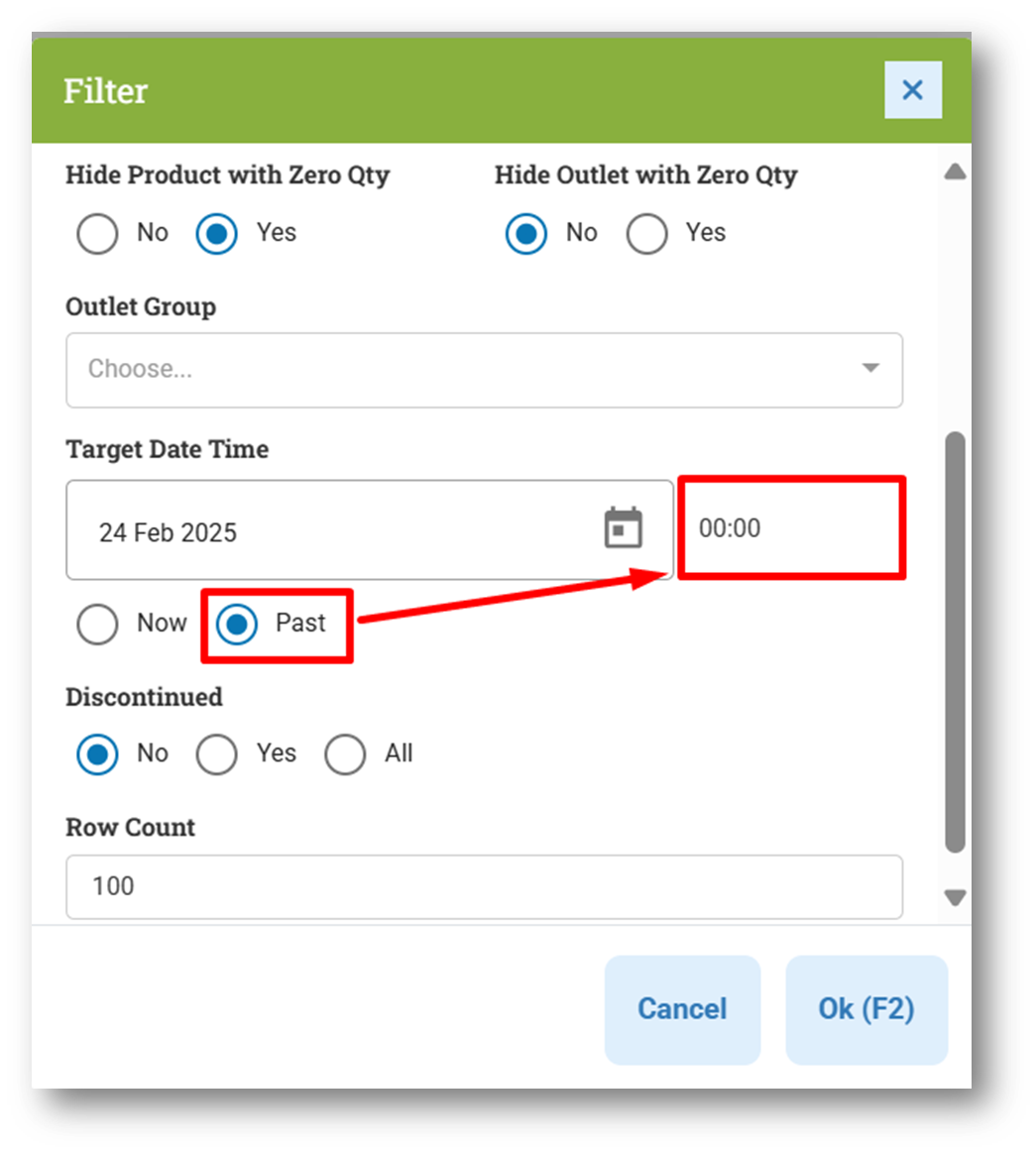Click the Cancel button

[682, 1009]
